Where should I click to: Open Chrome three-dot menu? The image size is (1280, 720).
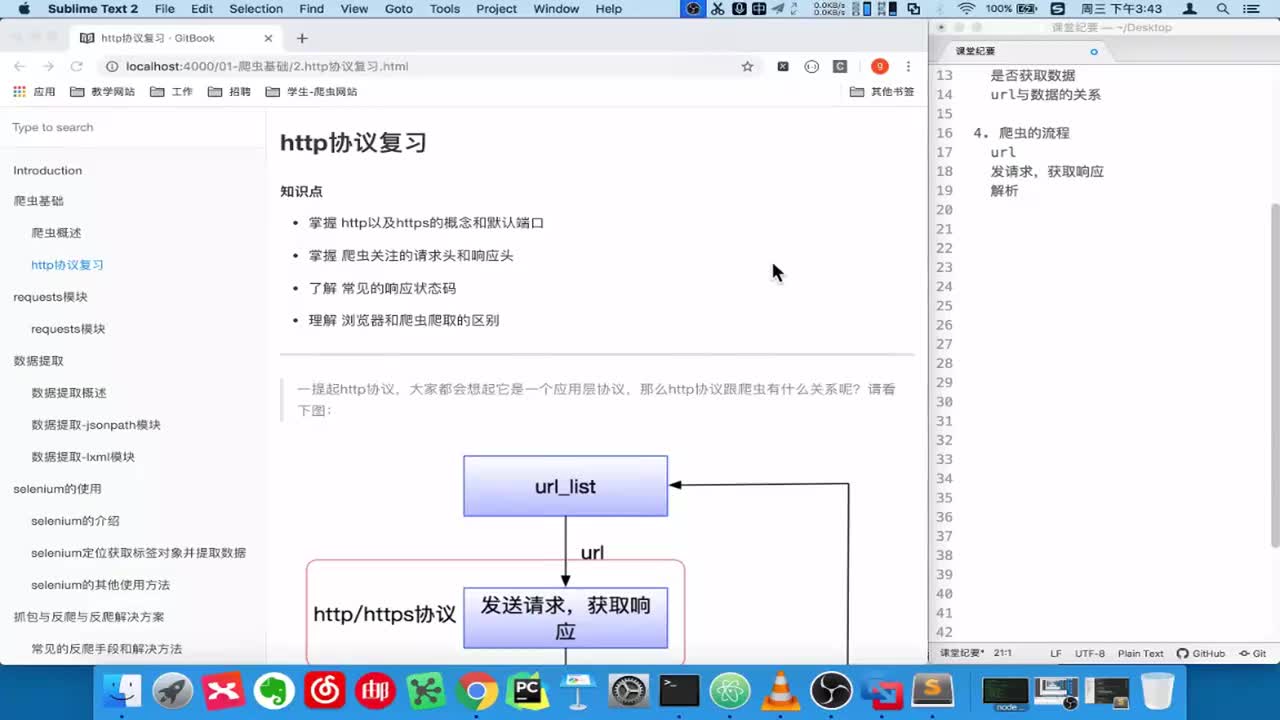click(x=908, y=66)
